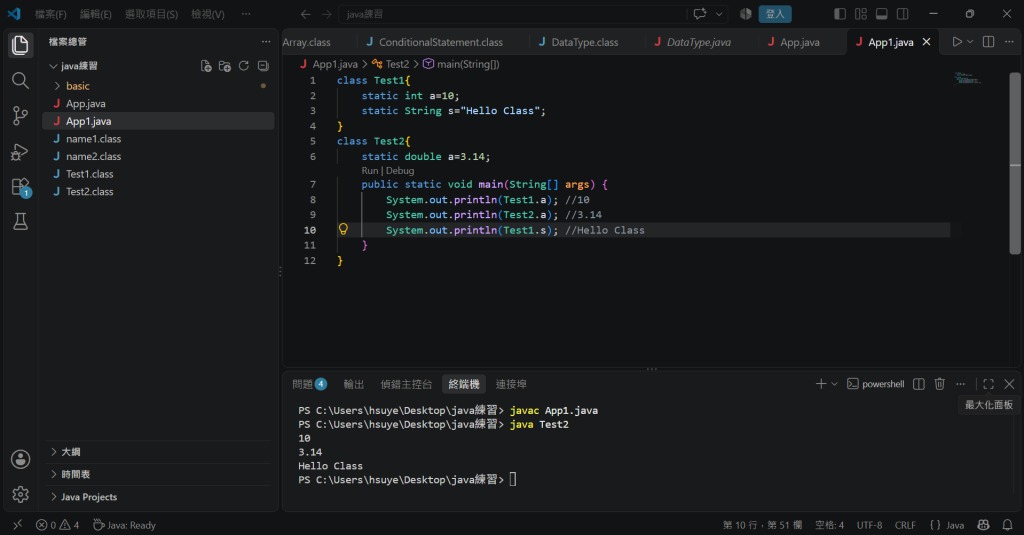Viewport: 1024px width, 535px height.
Task: Open Run and Debug view
Action: coord(20,152)
